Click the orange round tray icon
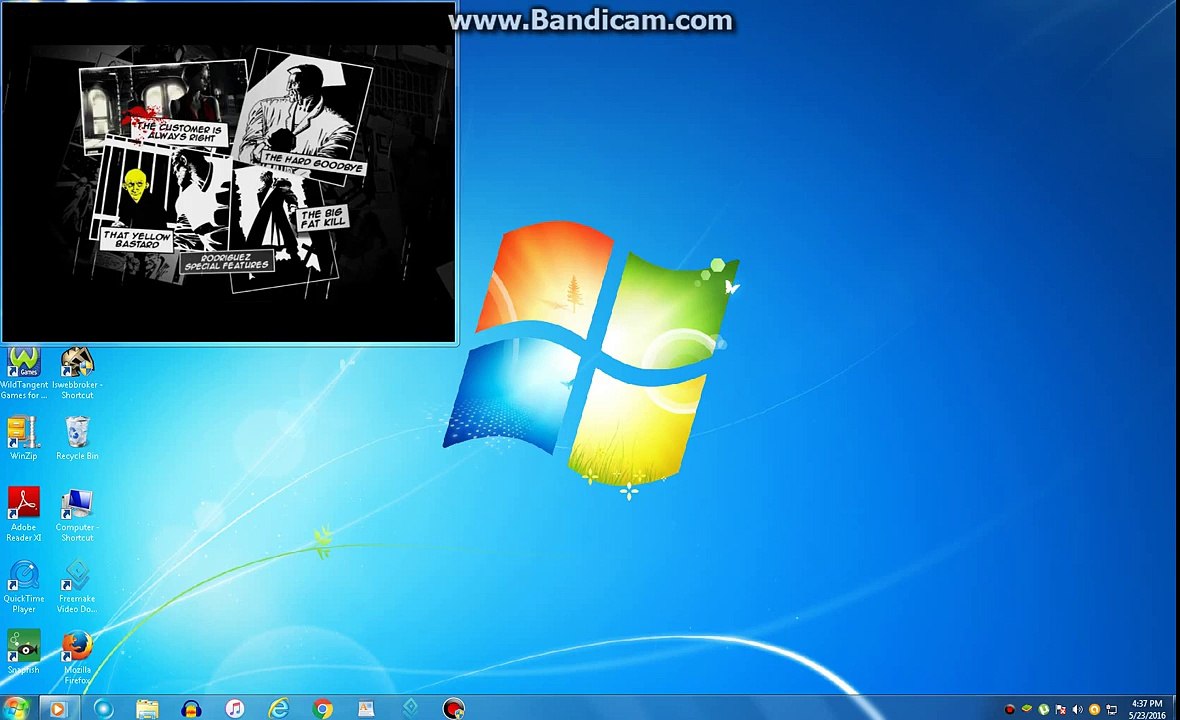 tap(1094, 709)
